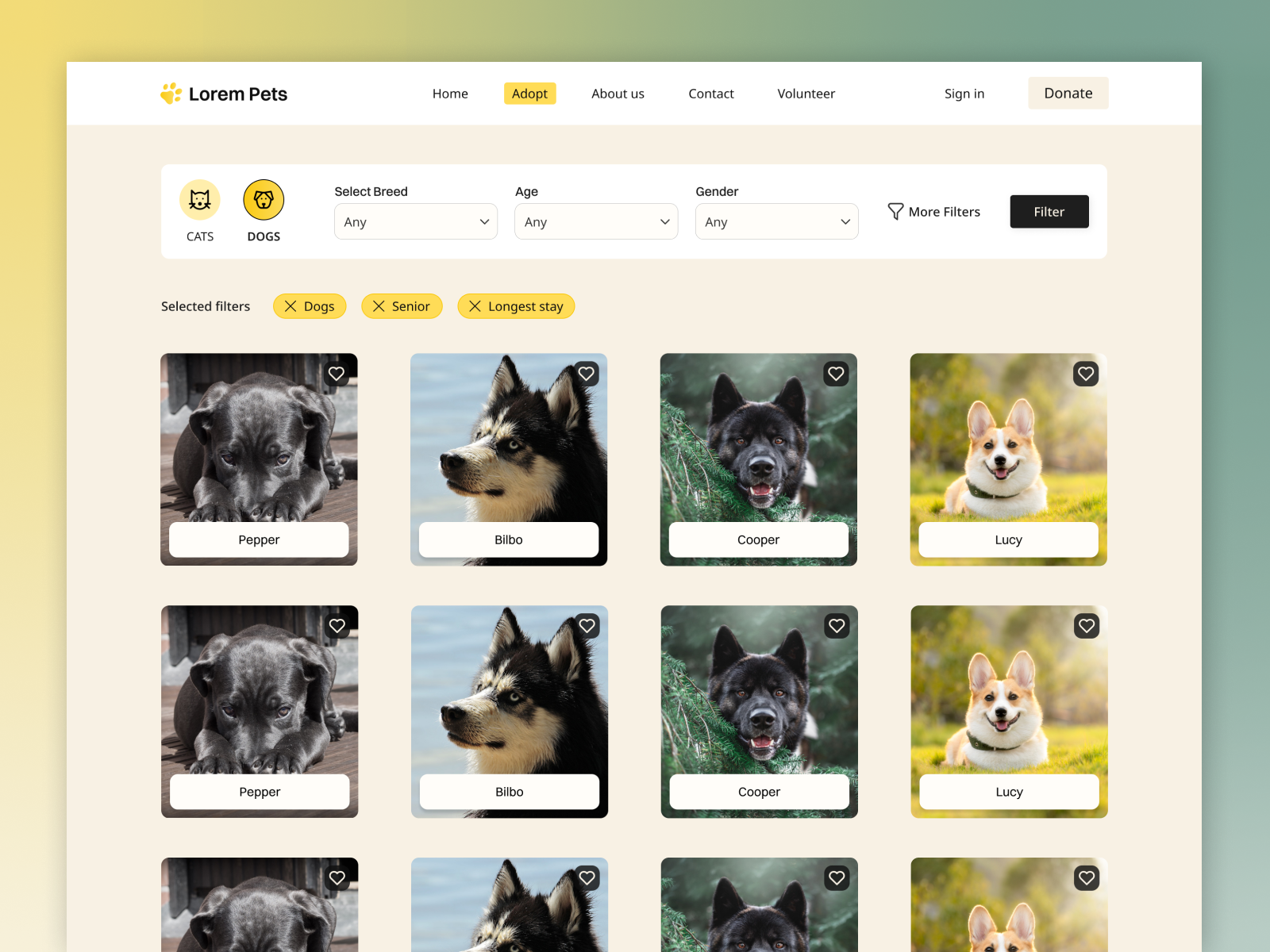Screen dimensions: 1270x952
Task: Click the Sign in link
Action: click(964, 93)
